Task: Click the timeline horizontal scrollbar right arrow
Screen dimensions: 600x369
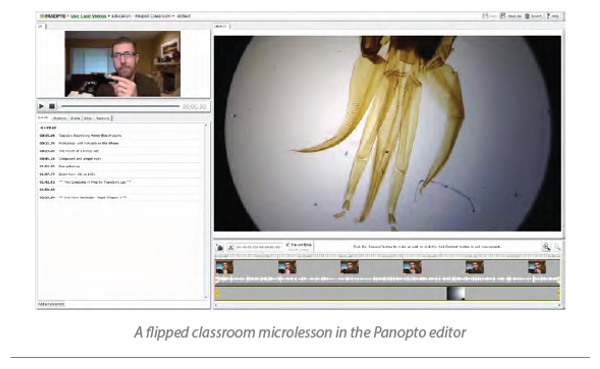Action: coord(559,305)
